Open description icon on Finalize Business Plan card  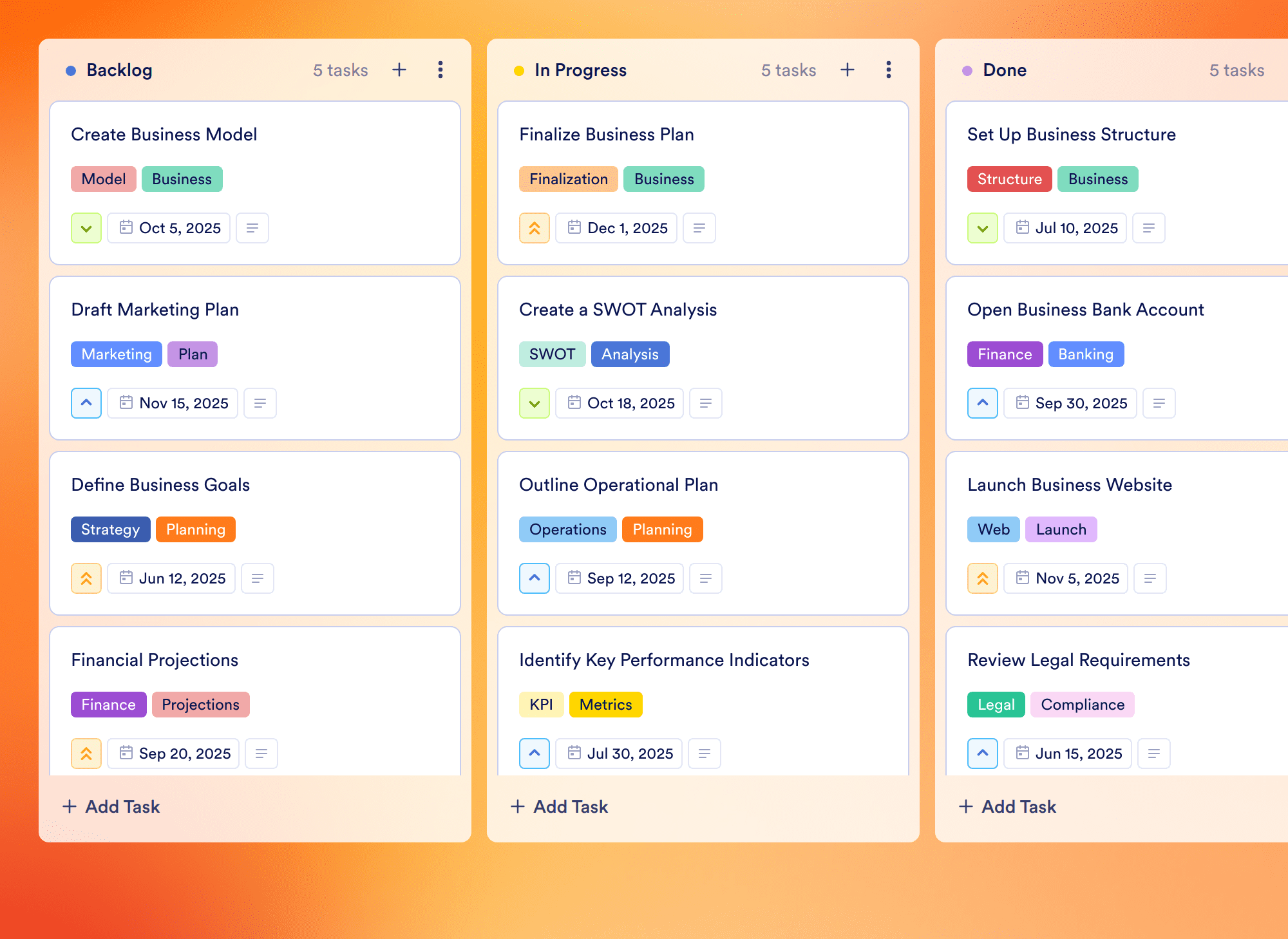point(699,228)
